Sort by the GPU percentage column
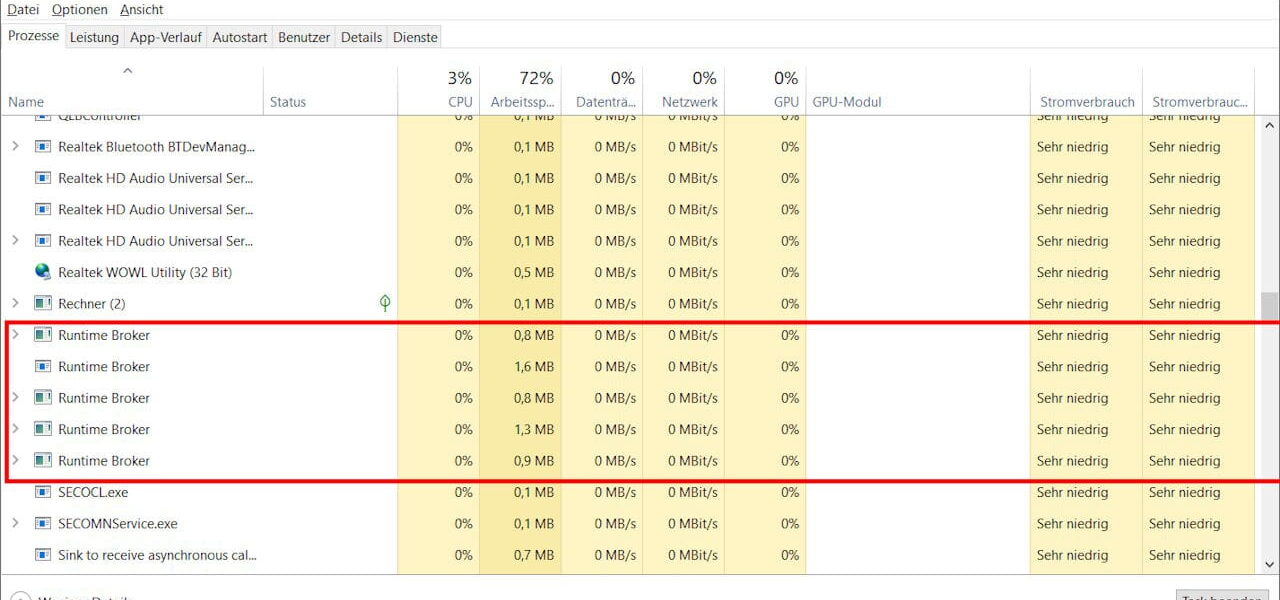The image size is (1280, 600). [x=765, y=90]
